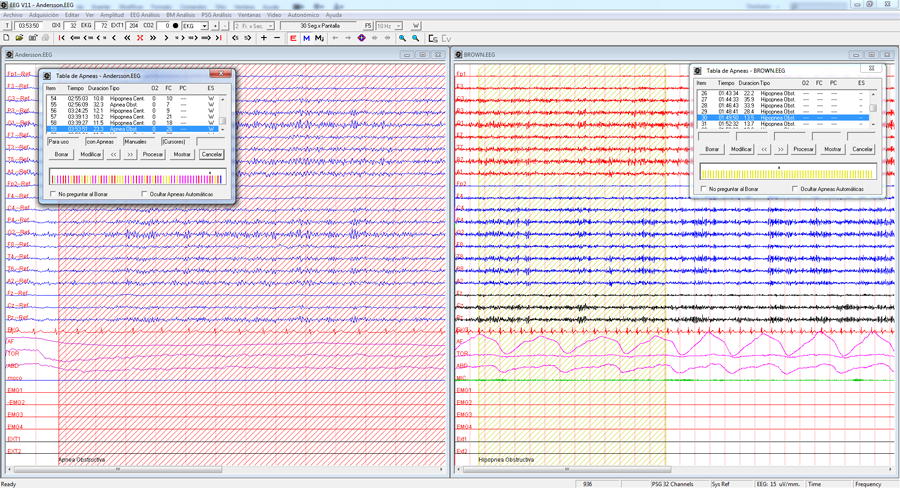Open the Adquisición menu
Screen dimensions: 900x488
click(x=44, y=15)
